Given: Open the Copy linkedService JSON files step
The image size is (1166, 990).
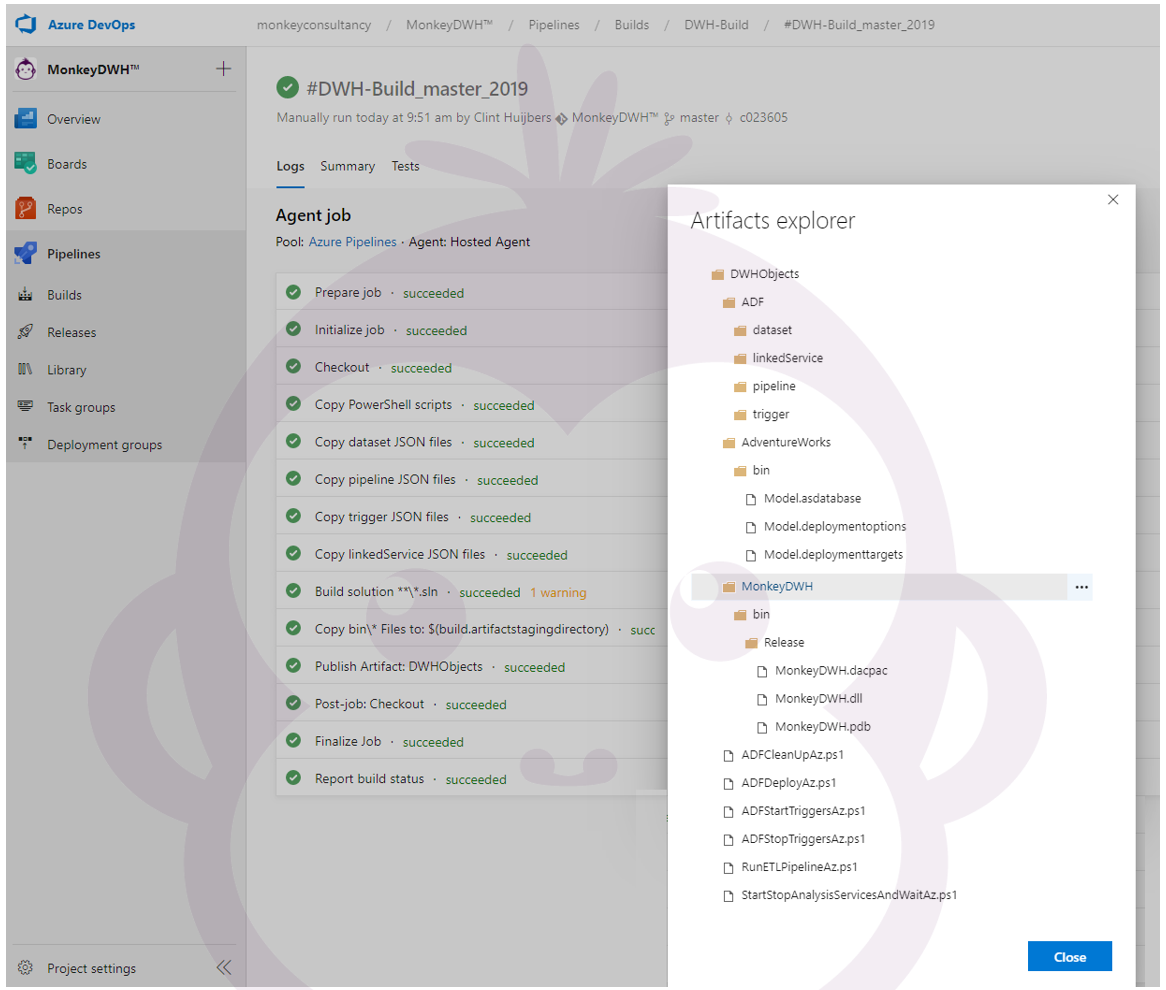Looking at the screenshot, I should (x=400, y=554).
